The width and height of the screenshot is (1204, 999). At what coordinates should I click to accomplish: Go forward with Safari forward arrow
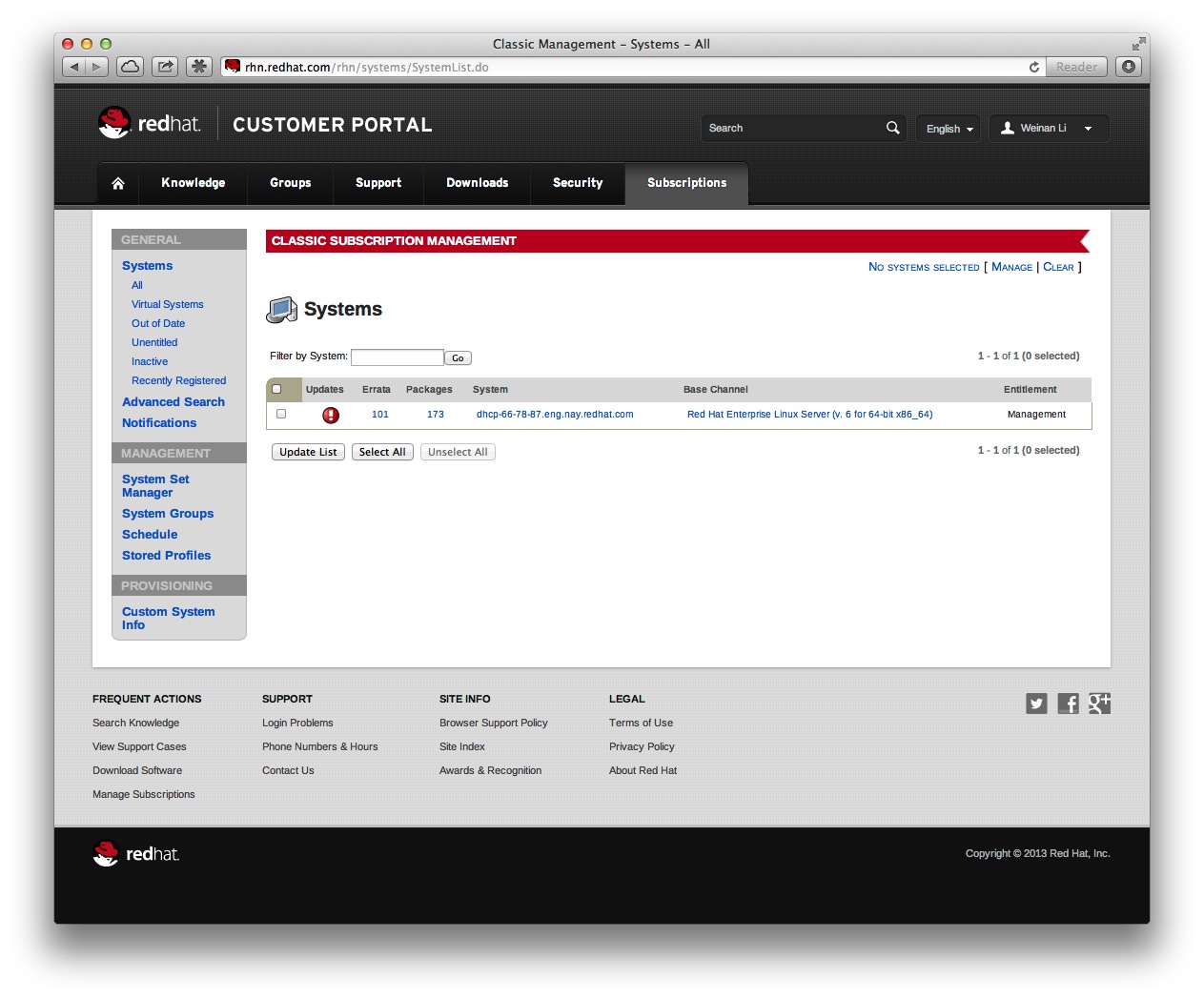pyautogui.click(x=96, y=67)
